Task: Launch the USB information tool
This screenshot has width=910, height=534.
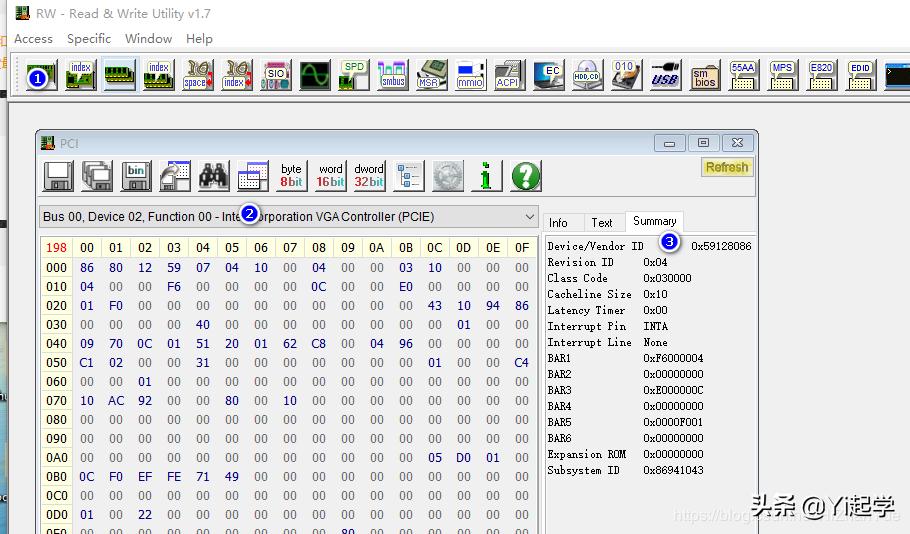Action: tap(664, 75)
